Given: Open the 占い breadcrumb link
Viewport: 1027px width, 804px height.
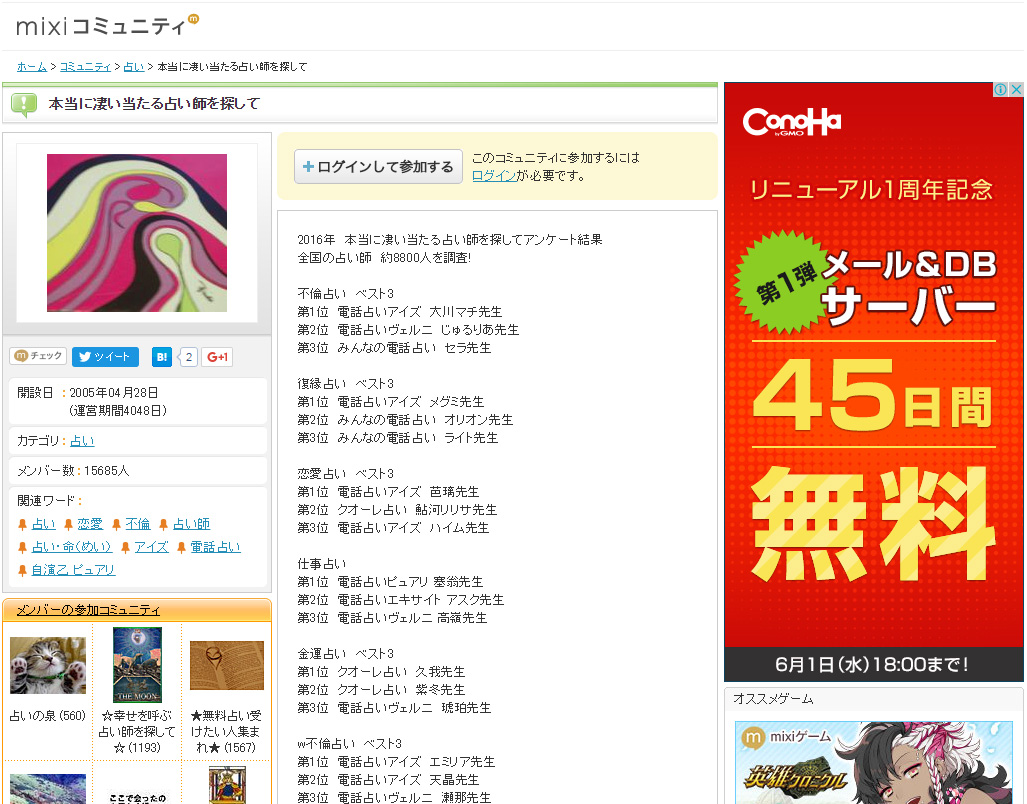Looking at the screenshot, I should pyautogui.click(x=134, y=67).
